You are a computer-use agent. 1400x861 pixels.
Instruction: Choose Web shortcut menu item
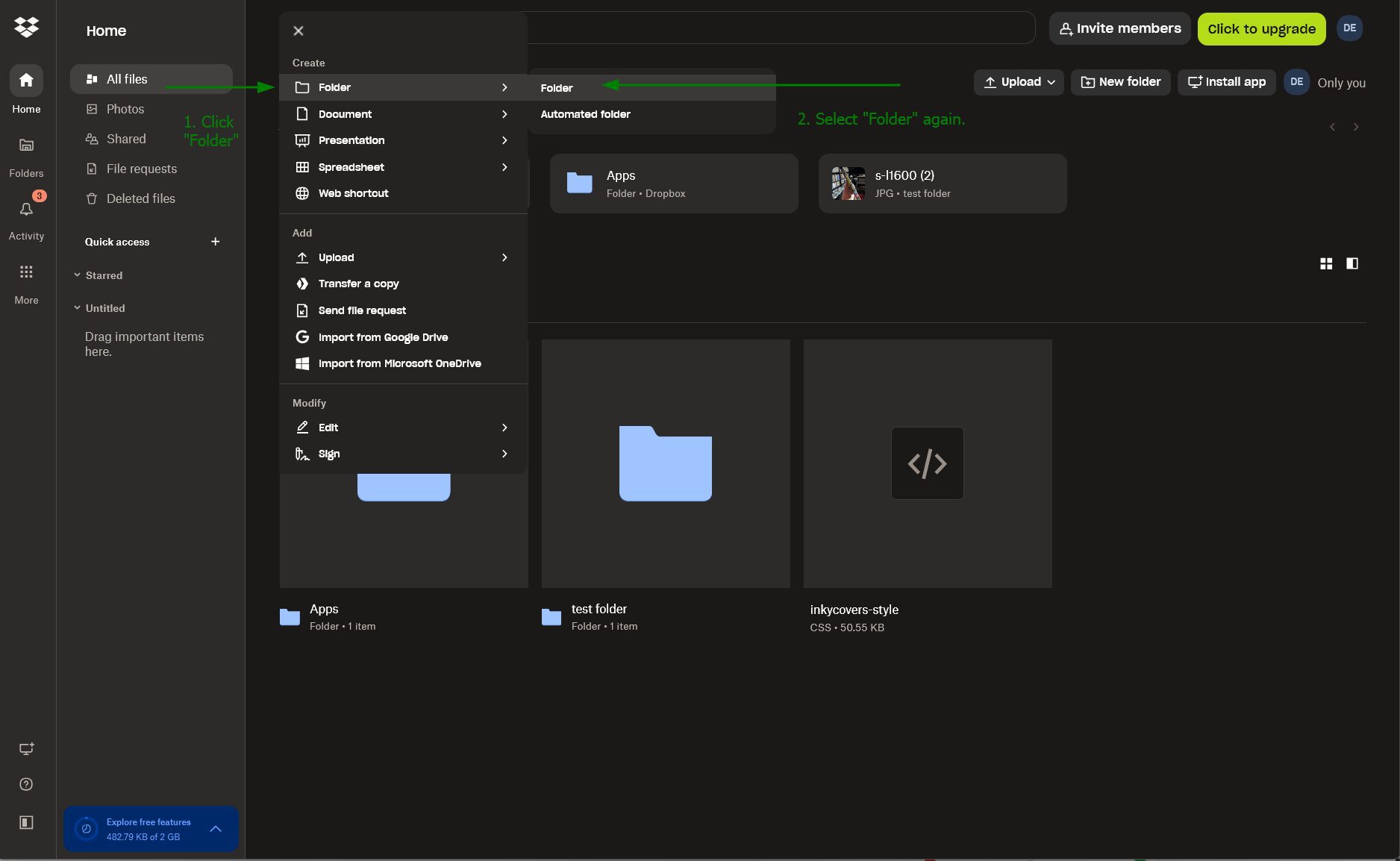(403, 193)
